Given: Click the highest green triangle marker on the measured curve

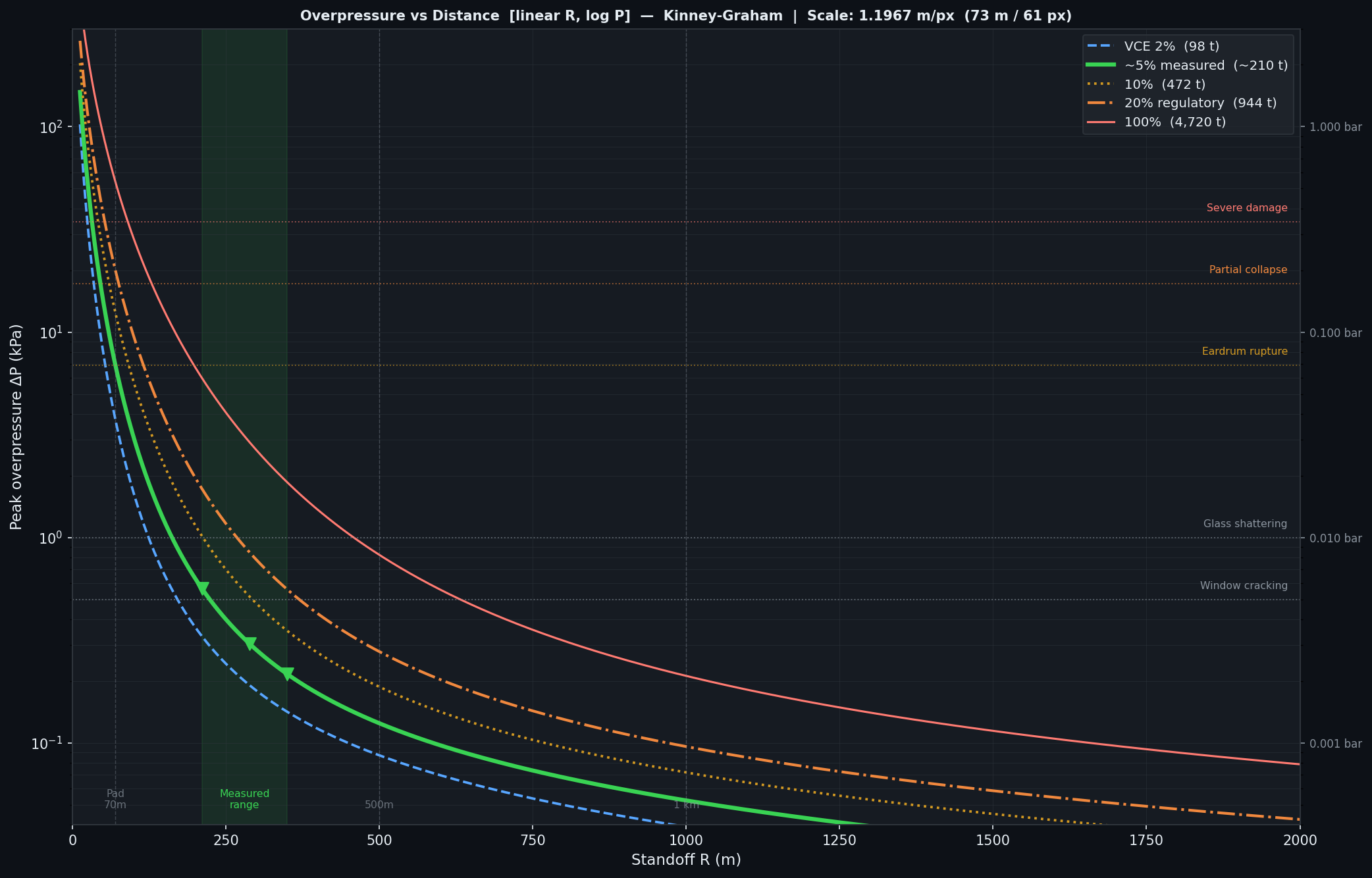Looking at the screenshot, I should tap(203, 588).
